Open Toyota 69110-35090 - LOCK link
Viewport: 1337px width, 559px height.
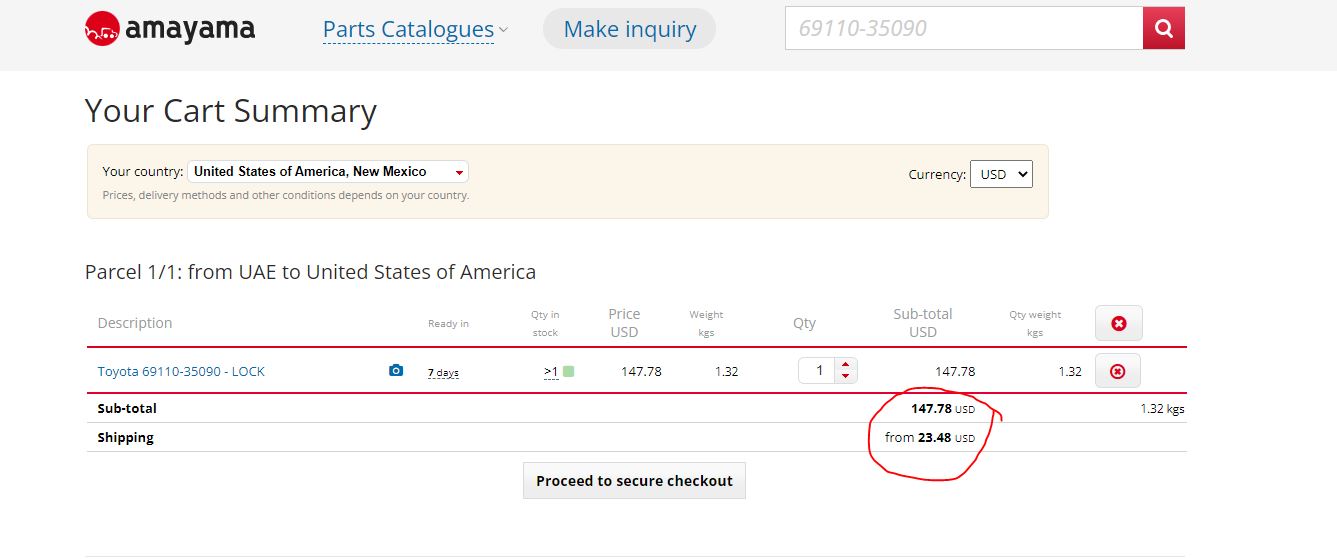click(181, 371)
